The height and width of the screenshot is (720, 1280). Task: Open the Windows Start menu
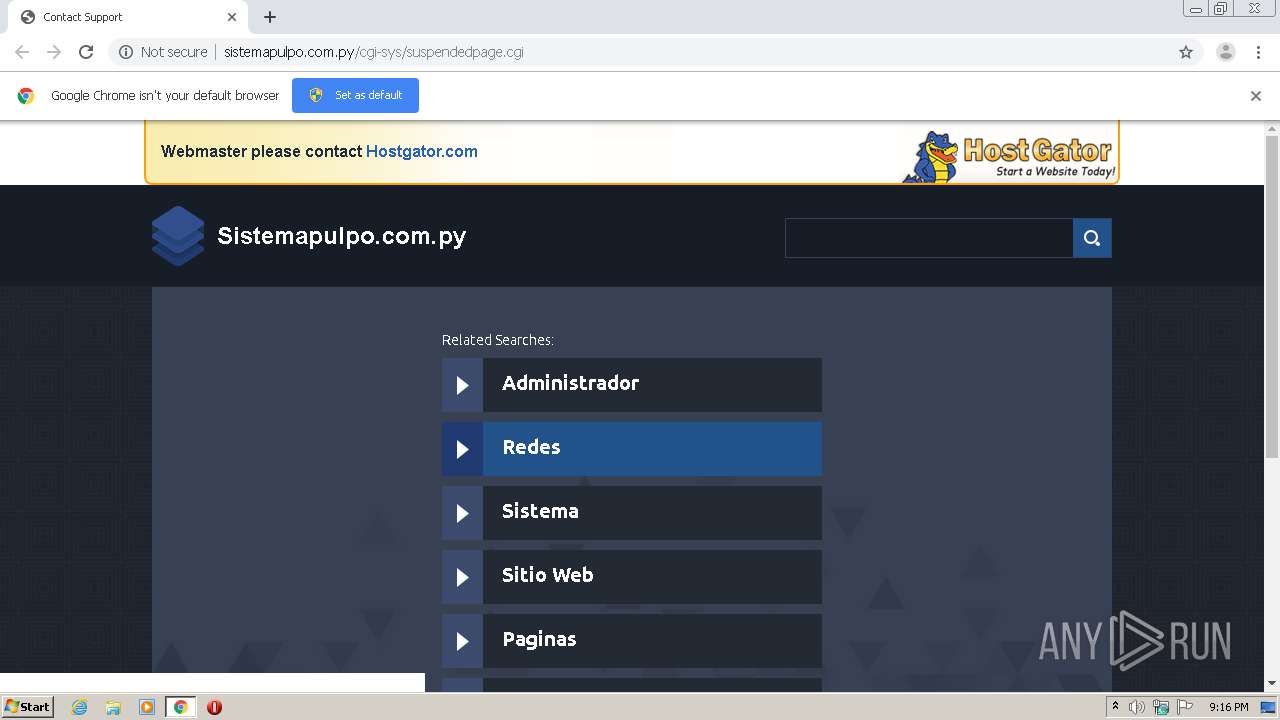click(x=28, y=706)
